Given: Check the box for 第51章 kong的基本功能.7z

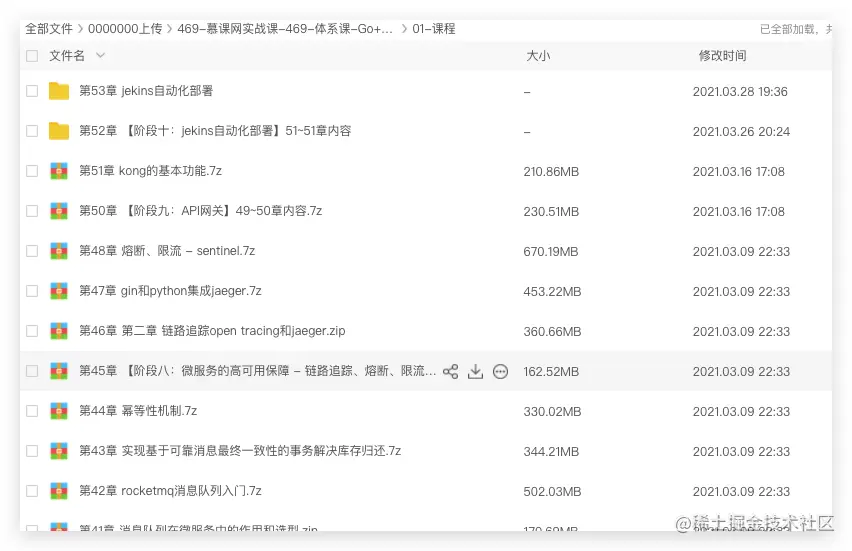Looking at the screenshot, I should click(x=32, y=171).
